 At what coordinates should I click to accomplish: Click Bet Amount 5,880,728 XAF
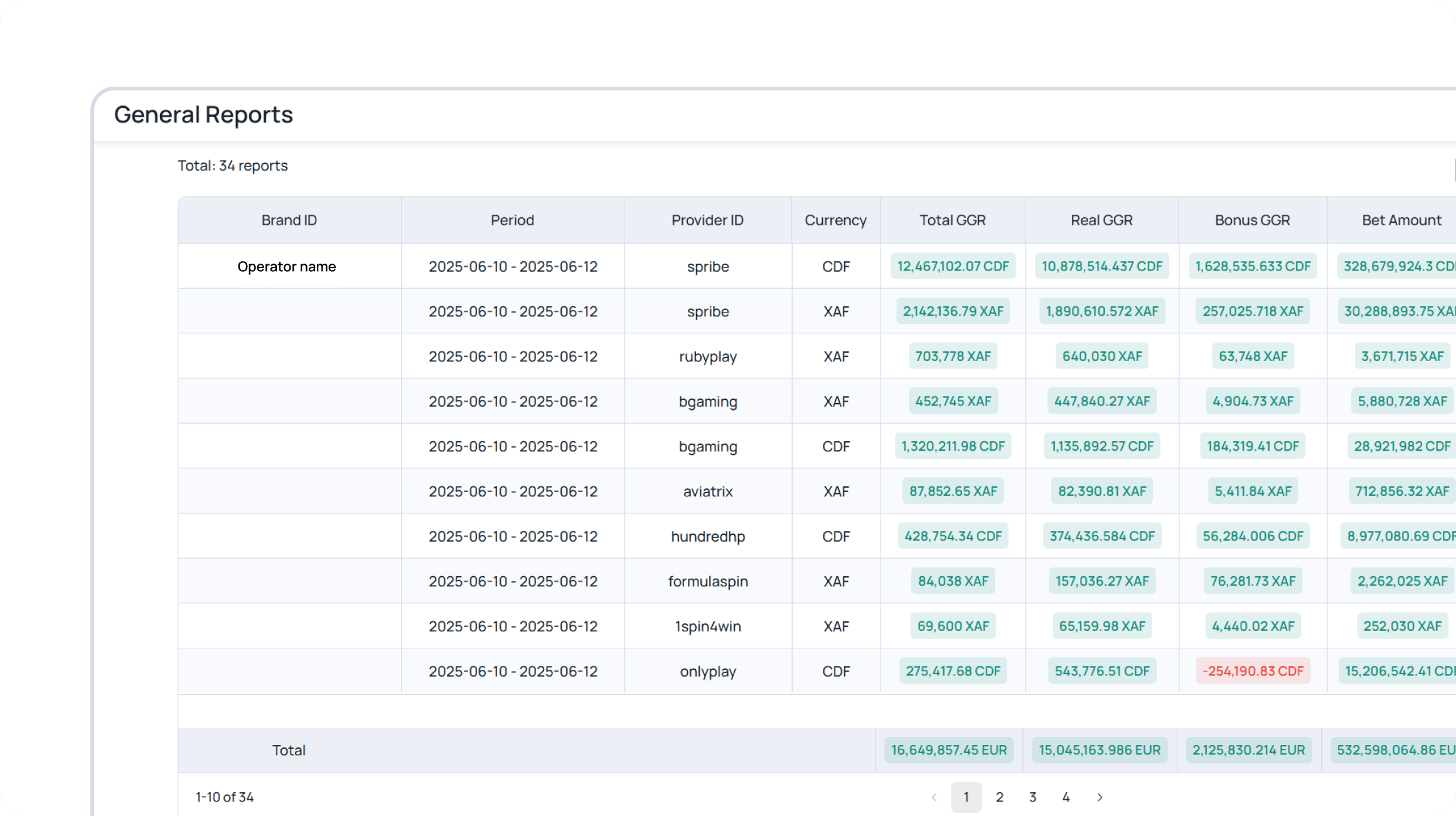[x=1403, y=401]
